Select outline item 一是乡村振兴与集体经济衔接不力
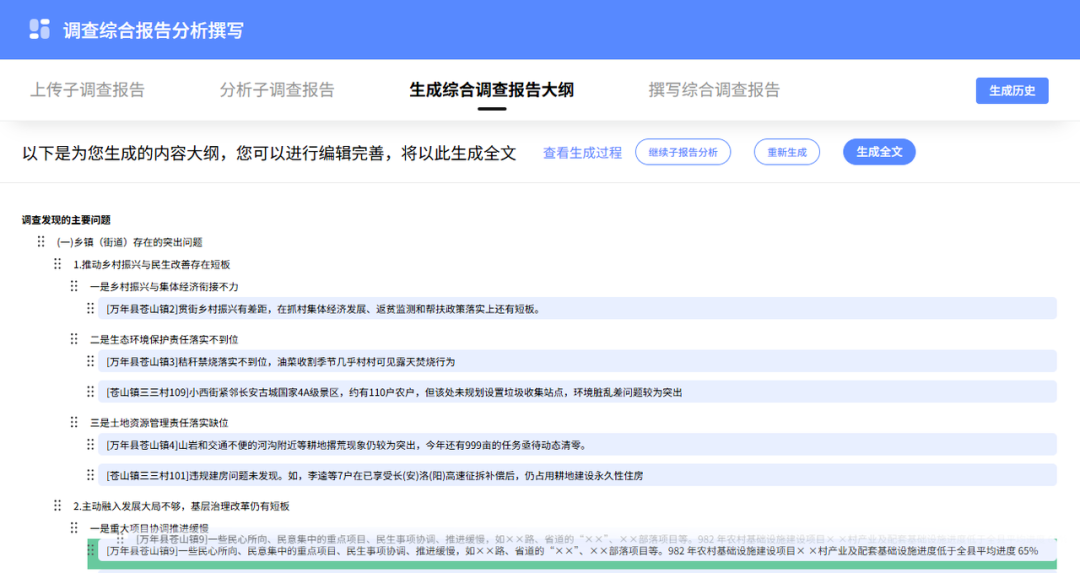Viewport: 1080px width, 573px height. click(164, 286)
